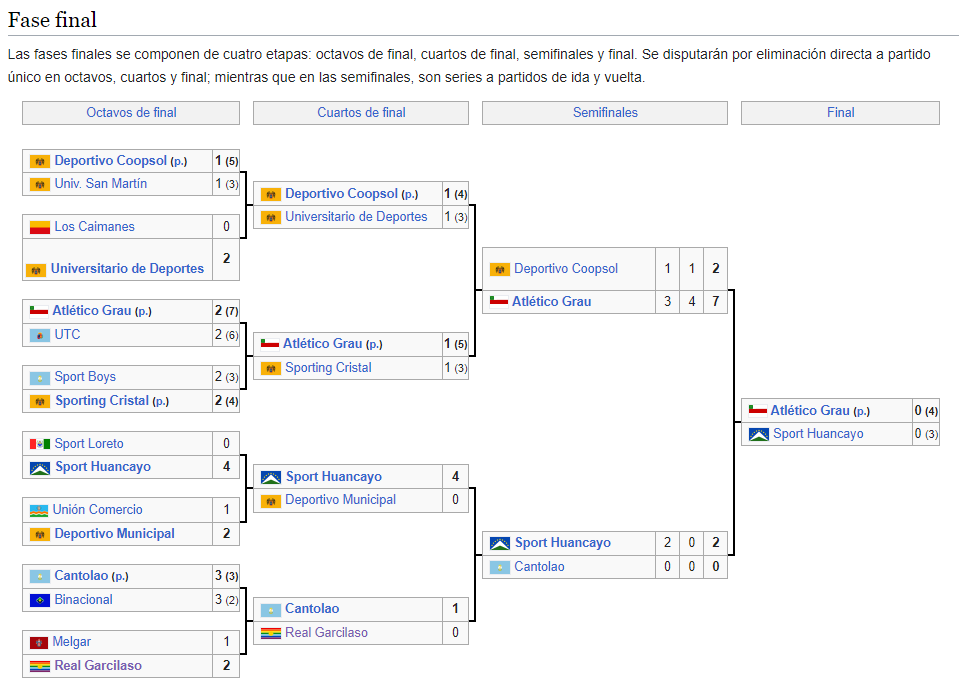
Task: Click flag icon next to Binacional
Action: pos(40,601)
